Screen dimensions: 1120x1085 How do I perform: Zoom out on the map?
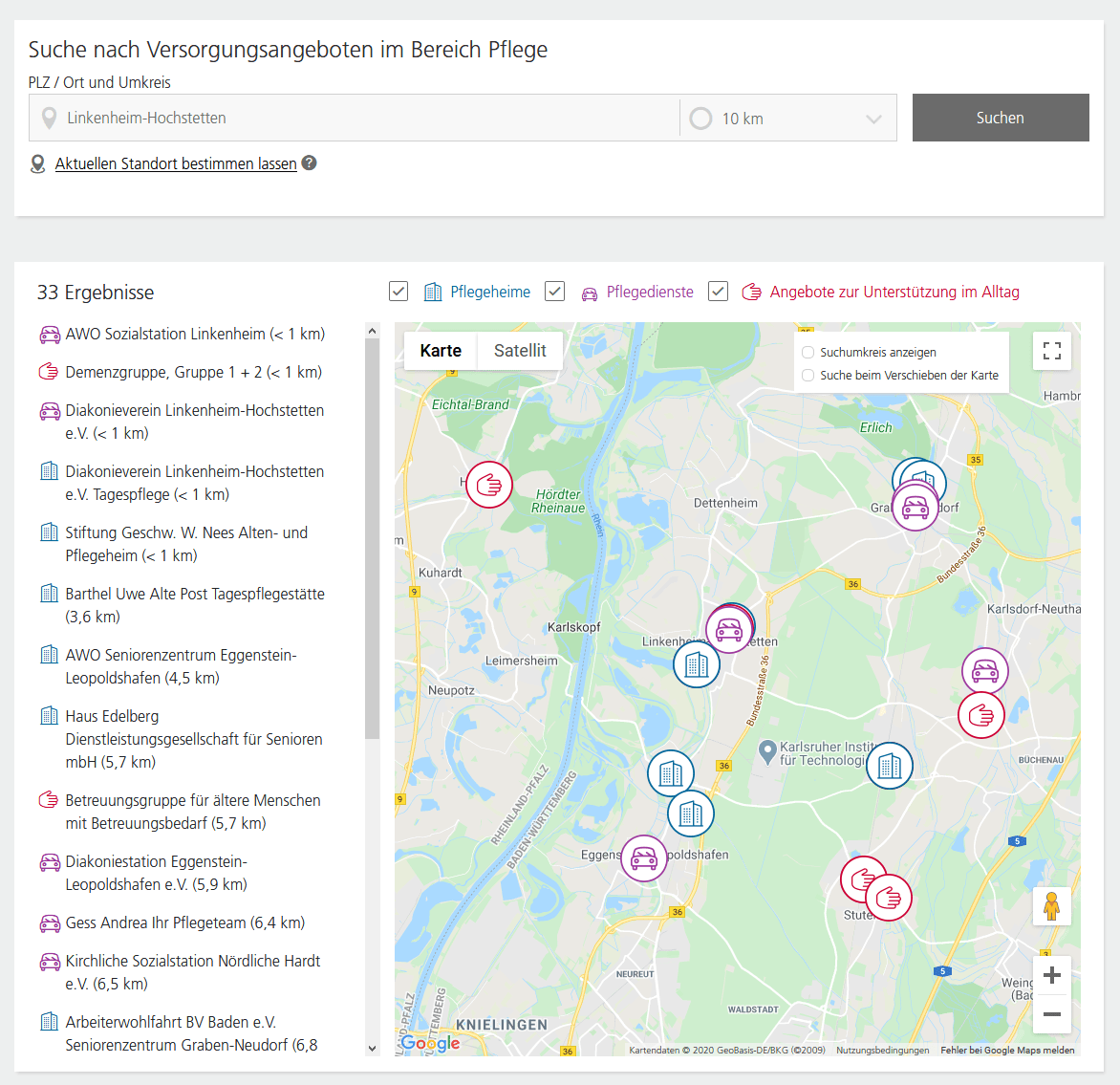pos(1051,1014)
